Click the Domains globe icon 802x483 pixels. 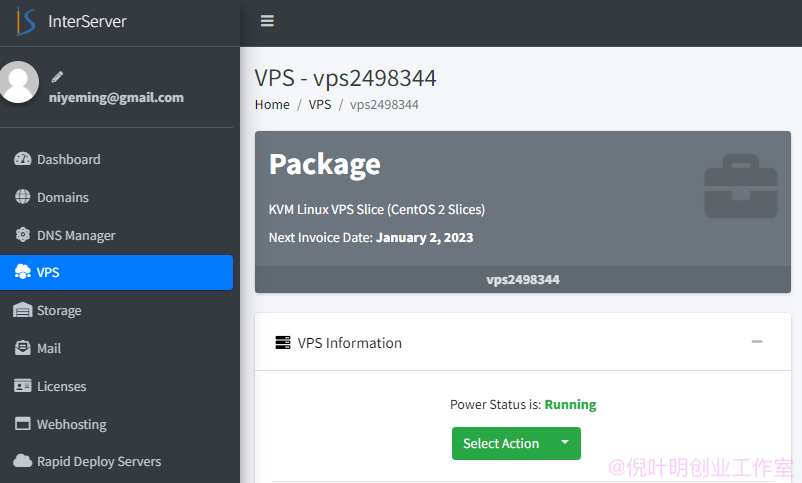23,196
